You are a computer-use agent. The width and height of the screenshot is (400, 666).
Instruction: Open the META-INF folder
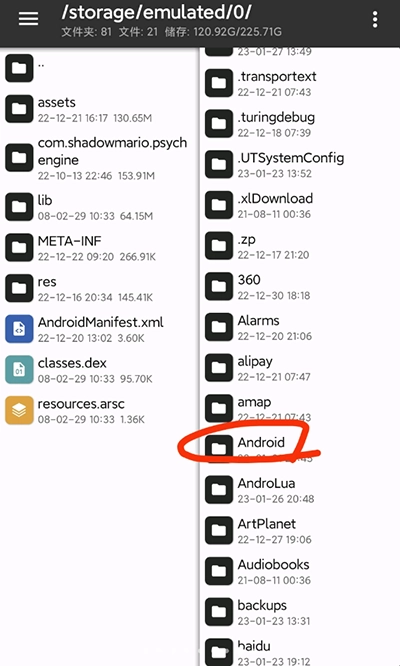pyautogui.click(x=99, y=248)
